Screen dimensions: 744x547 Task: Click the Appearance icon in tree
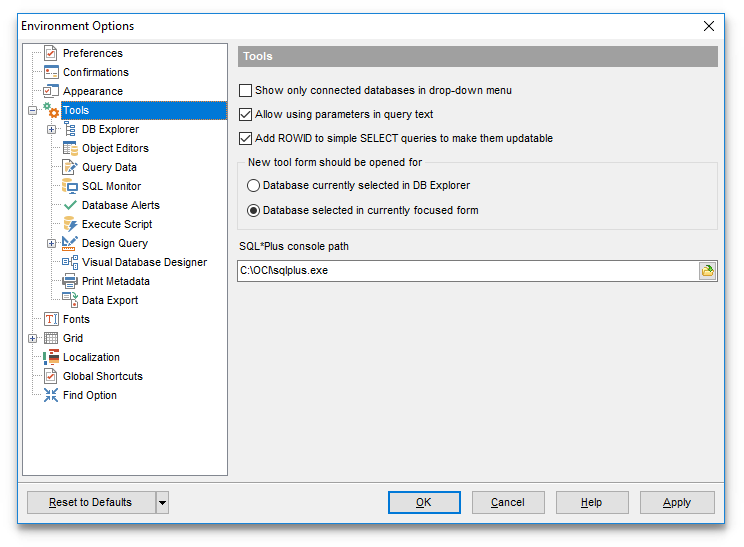point(51,91)
